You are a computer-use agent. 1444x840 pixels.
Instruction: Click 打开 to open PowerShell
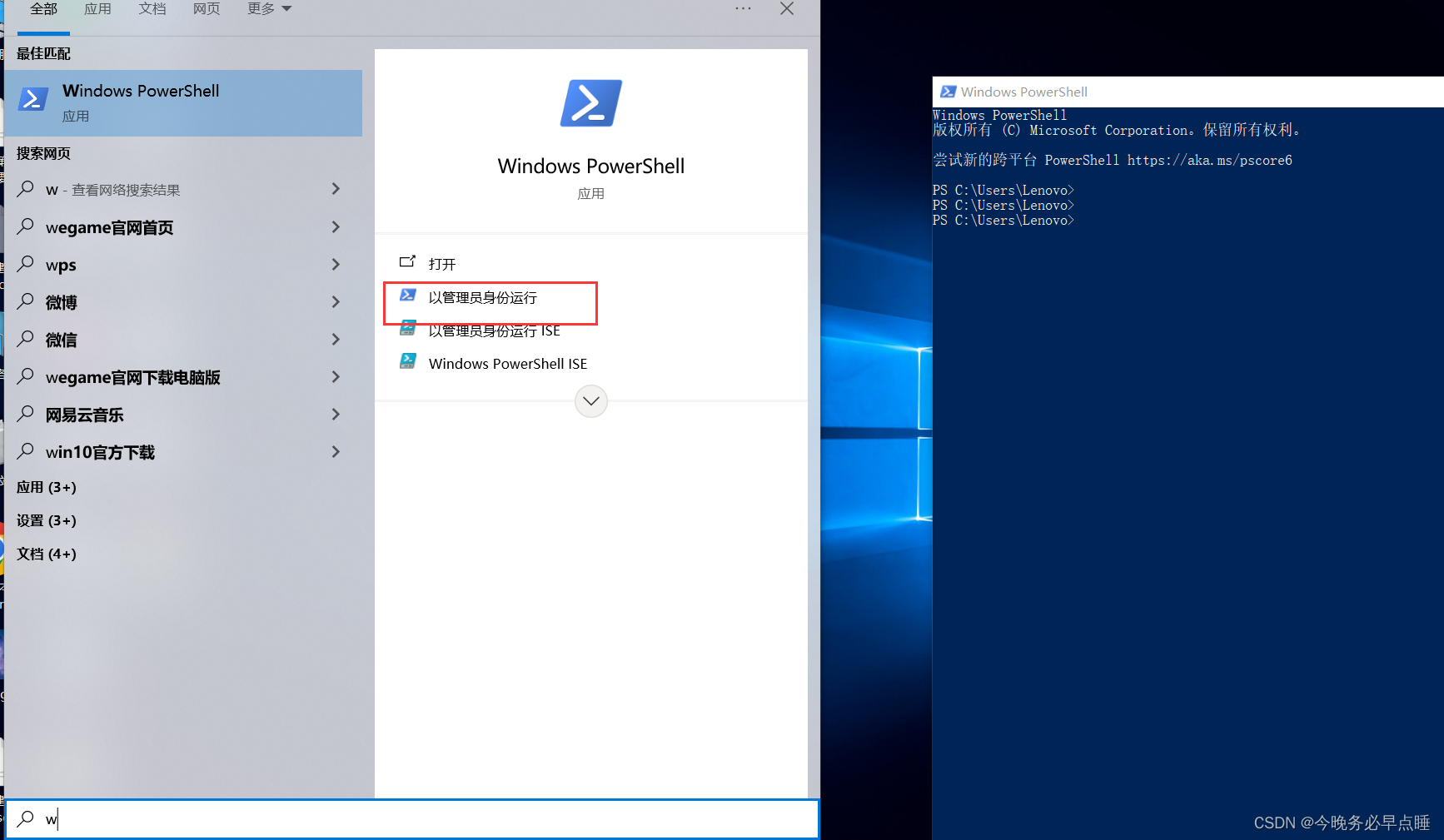442,264
